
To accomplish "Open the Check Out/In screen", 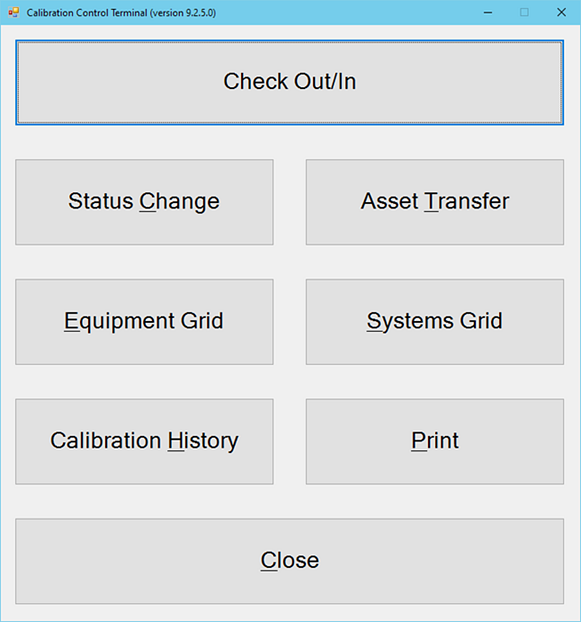I will 290,82.
